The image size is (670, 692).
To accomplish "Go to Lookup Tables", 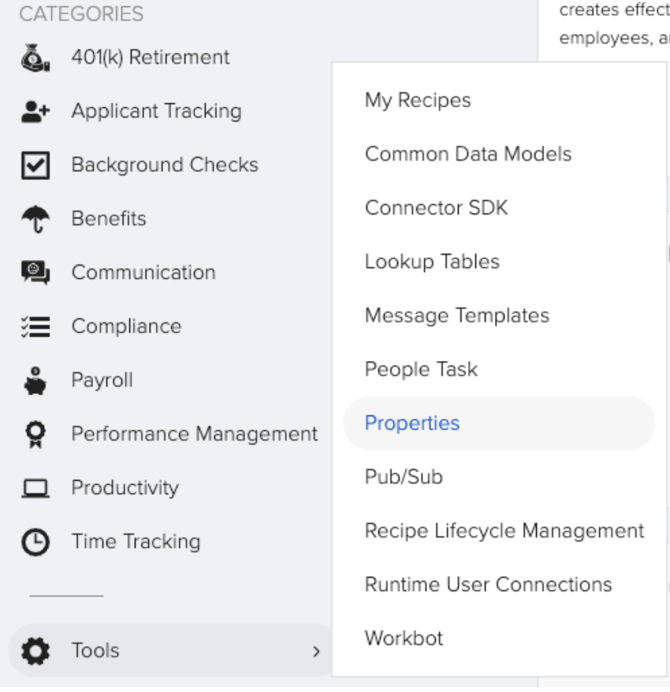I will pyautogui.click(x=432, y=262).
